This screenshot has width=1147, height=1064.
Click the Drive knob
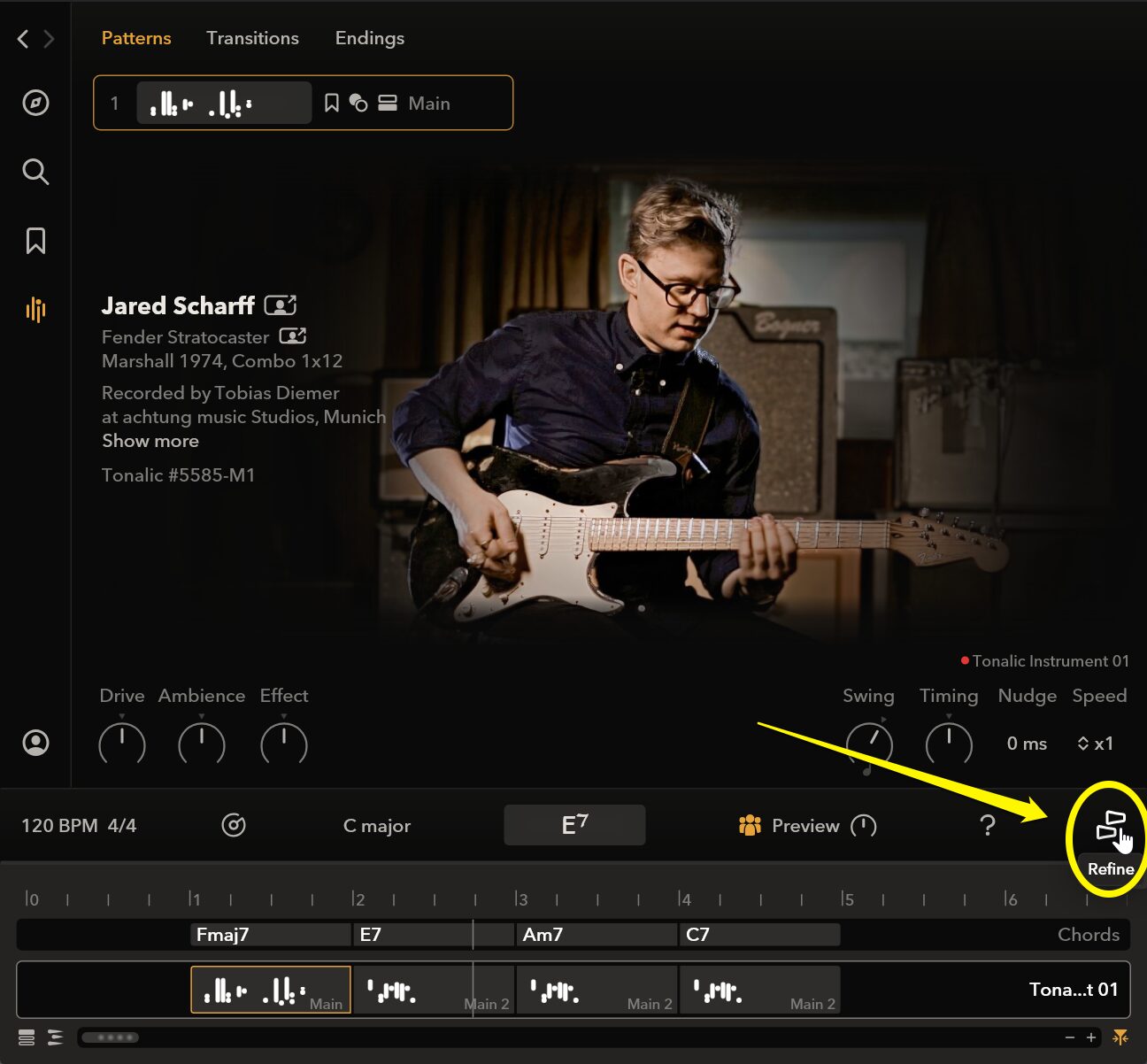pos(122,744)
